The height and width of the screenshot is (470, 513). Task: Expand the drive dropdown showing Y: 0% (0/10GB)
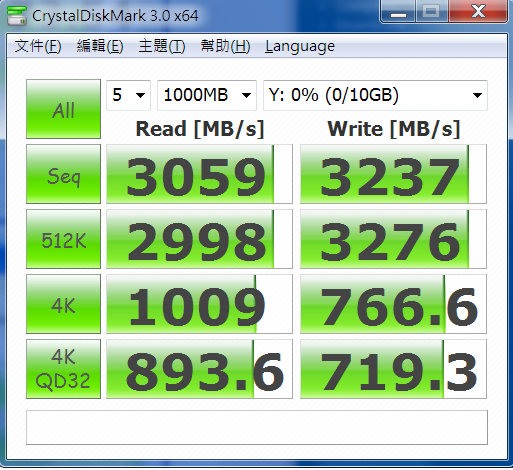coord(375,95)
